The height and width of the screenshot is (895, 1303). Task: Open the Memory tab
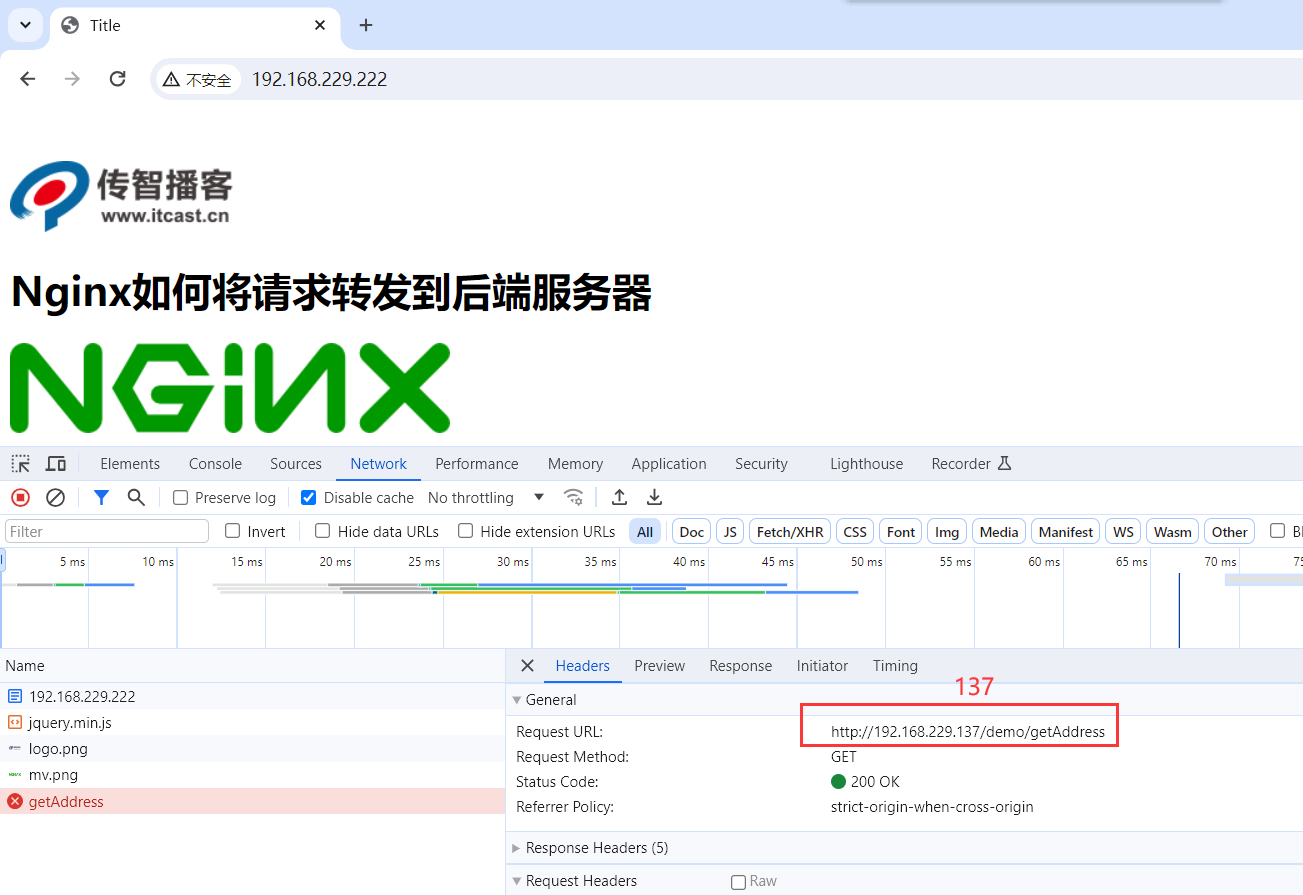point(575,464)
